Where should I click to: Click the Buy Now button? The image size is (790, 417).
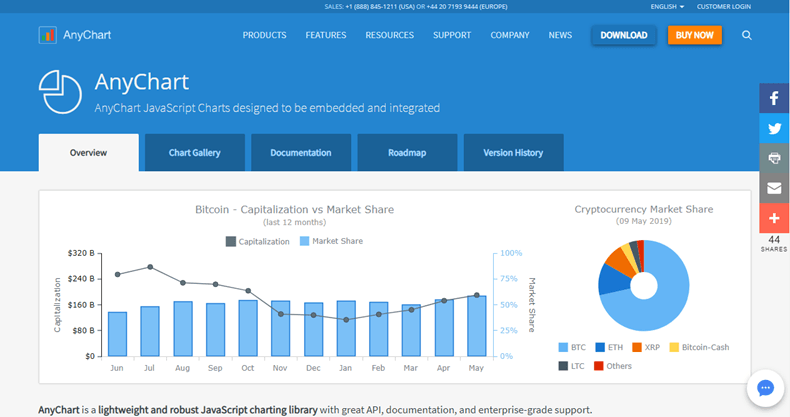695,35
